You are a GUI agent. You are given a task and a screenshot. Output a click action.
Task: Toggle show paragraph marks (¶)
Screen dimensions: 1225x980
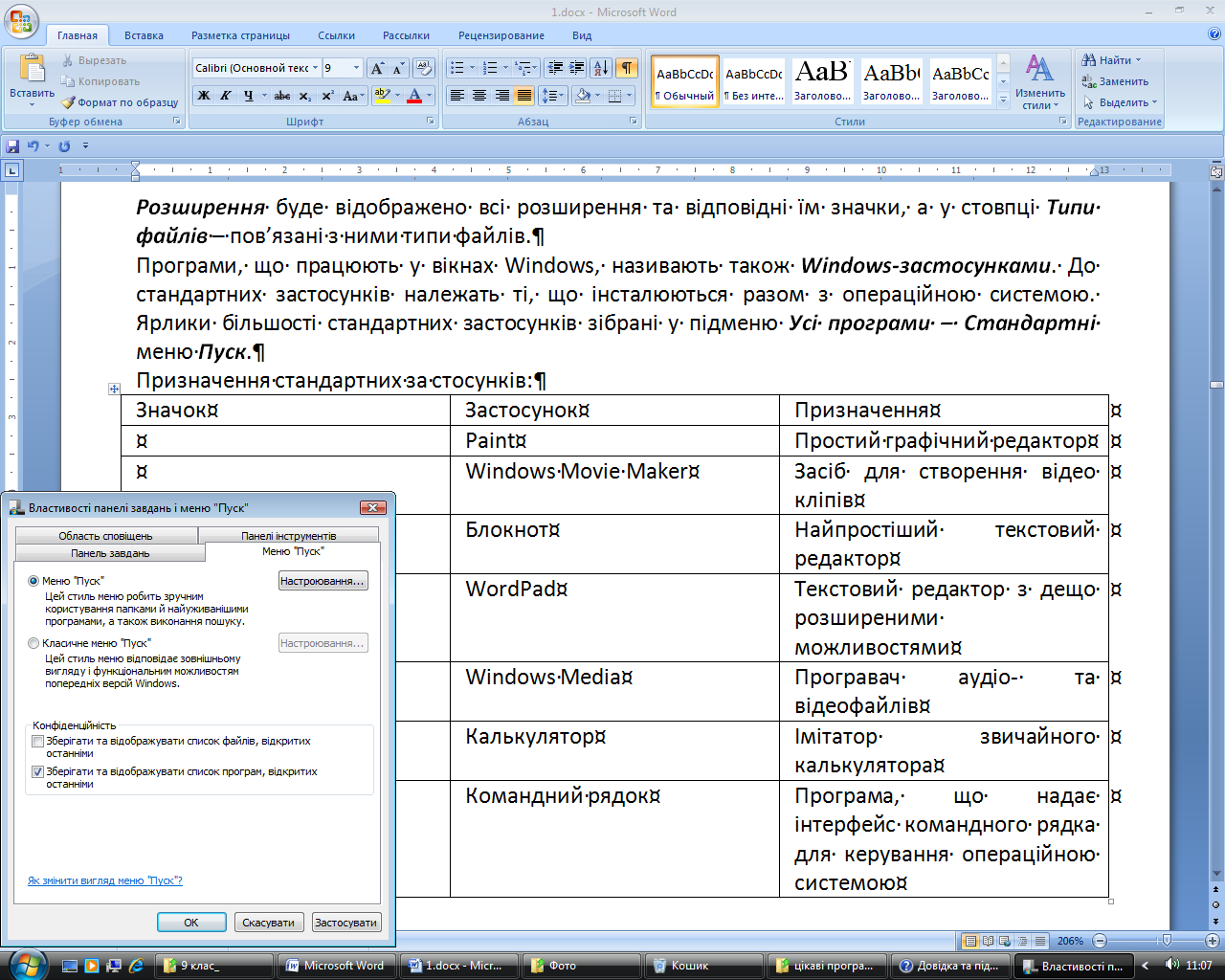click(x=626, y=68)
